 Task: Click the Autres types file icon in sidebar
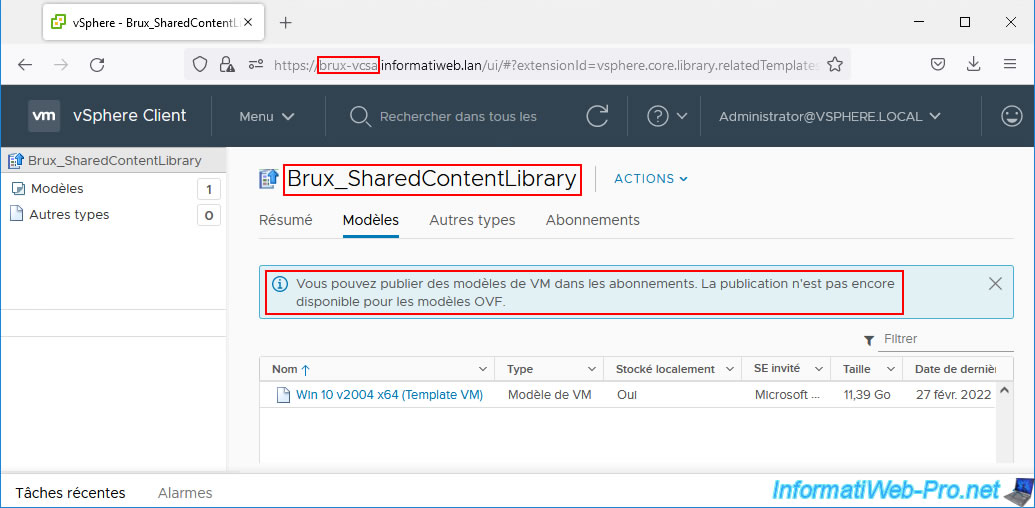tap(18, 214)
